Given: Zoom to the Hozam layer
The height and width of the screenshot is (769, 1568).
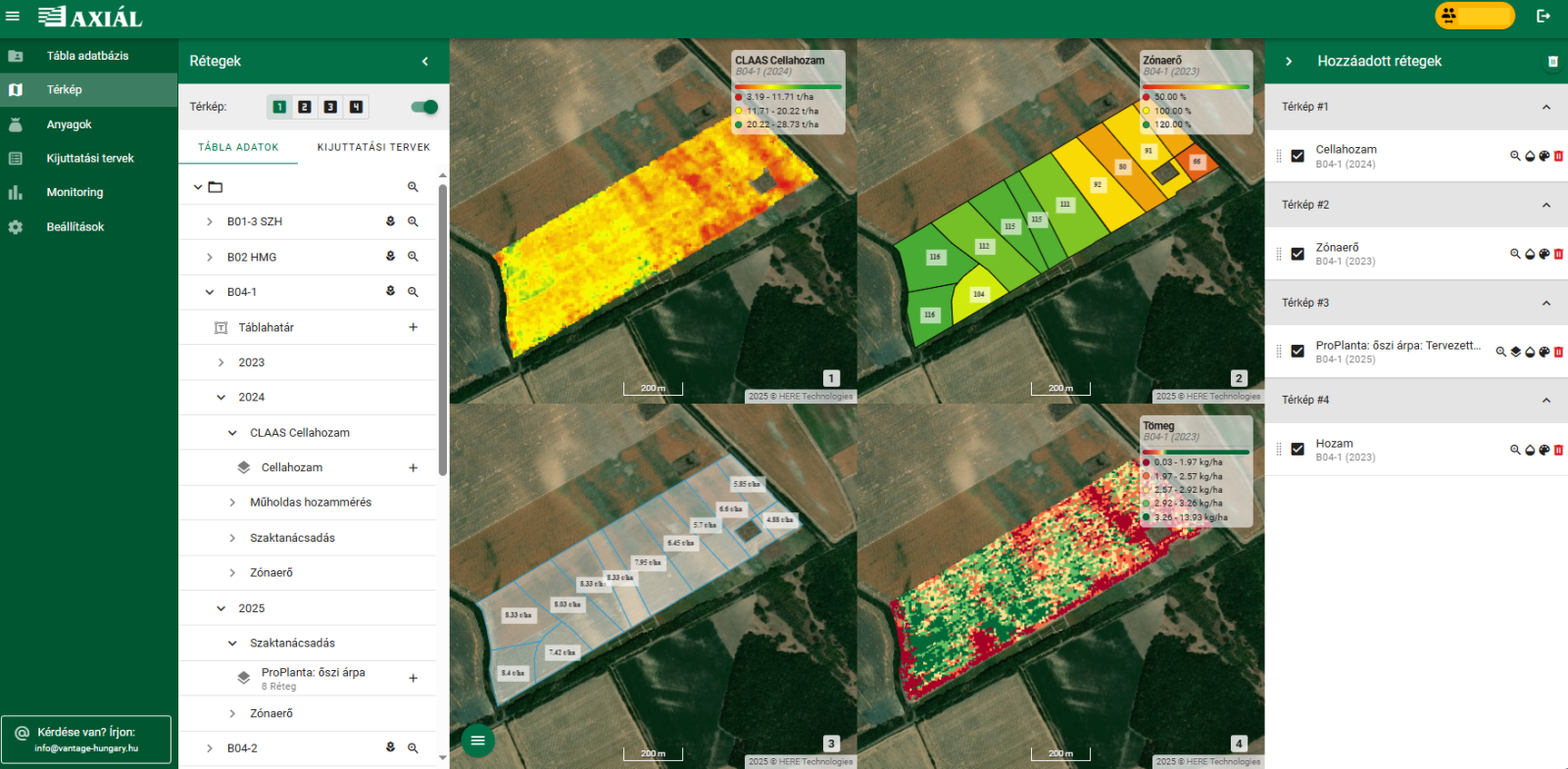Looking at the screenshot, I should pyautogui.click(x=1515, y=450).
